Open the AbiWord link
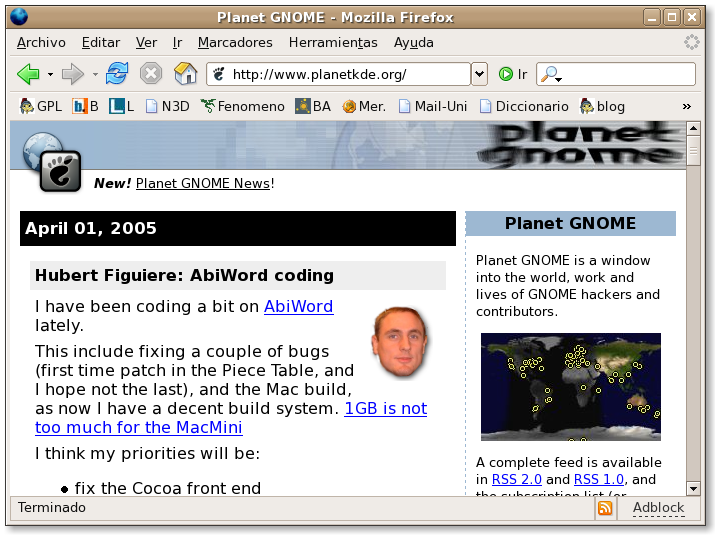Screen dimensions: 715x535 tap(299, 306)
